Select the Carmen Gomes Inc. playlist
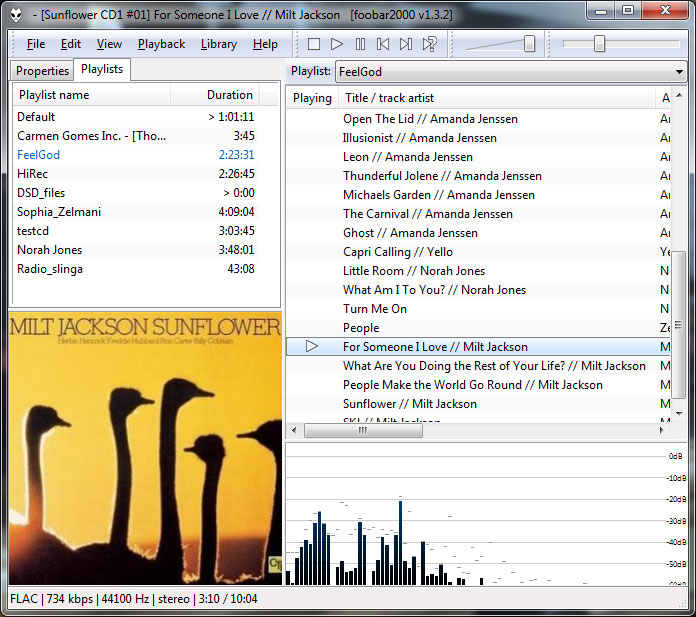This screenshot has height=617, width=696. click(136, 136)
